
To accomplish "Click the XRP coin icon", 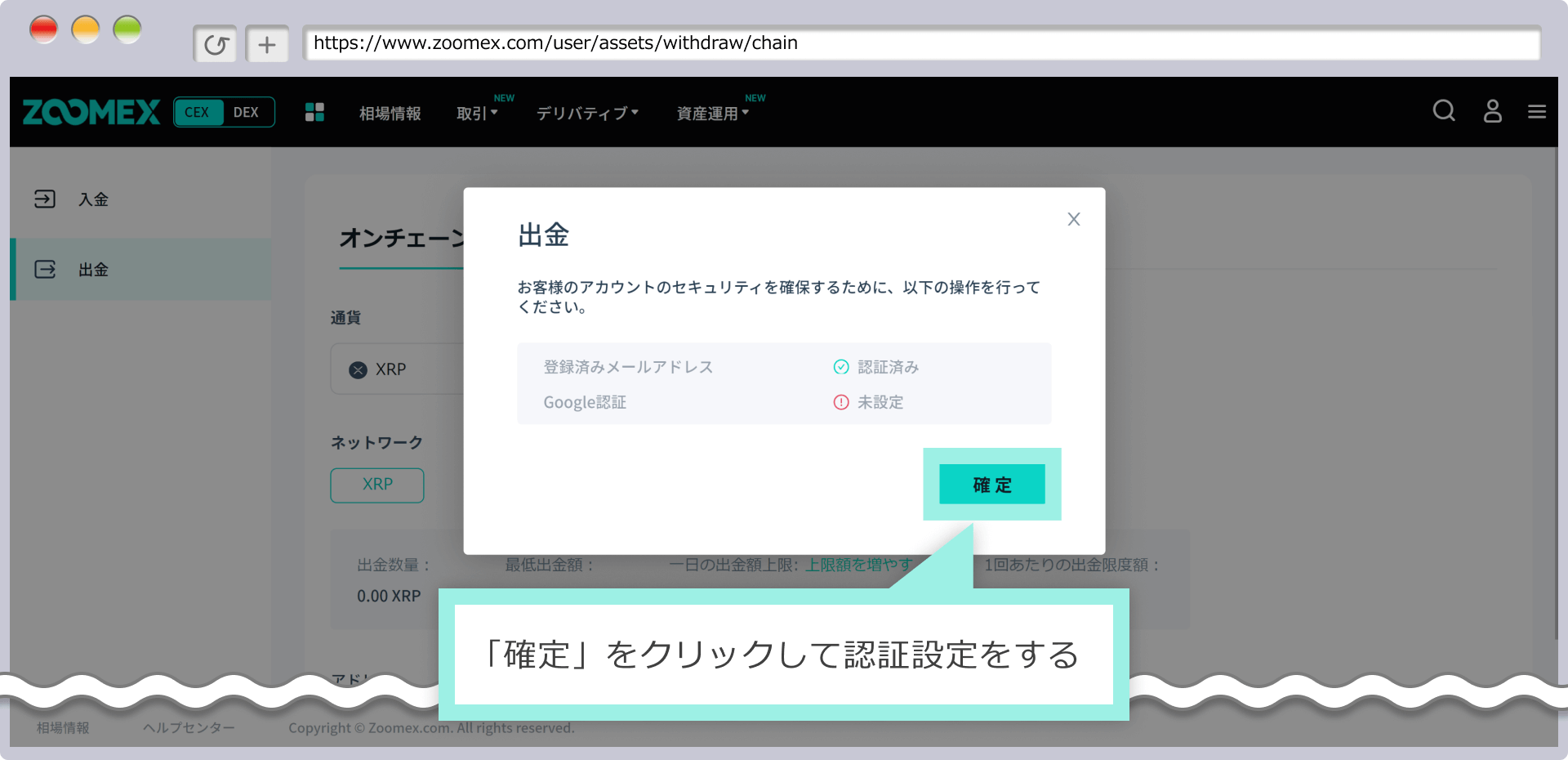I will [x=358, y=370].
